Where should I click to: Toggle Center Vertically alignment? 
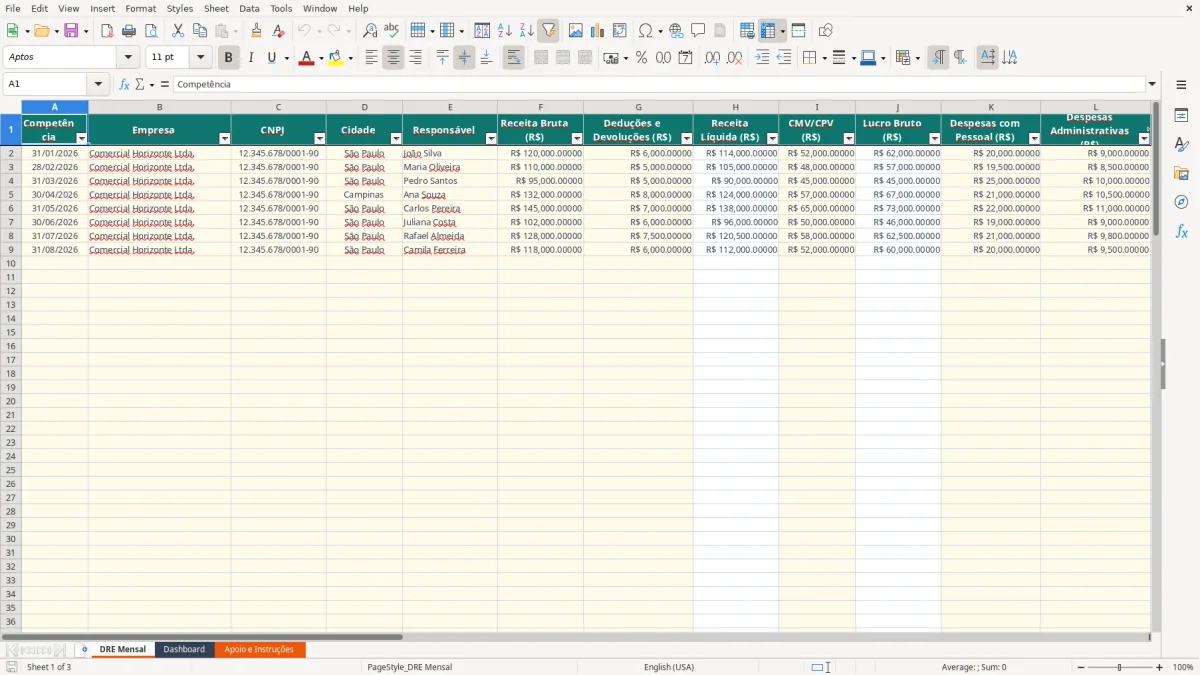pos(464,58)
